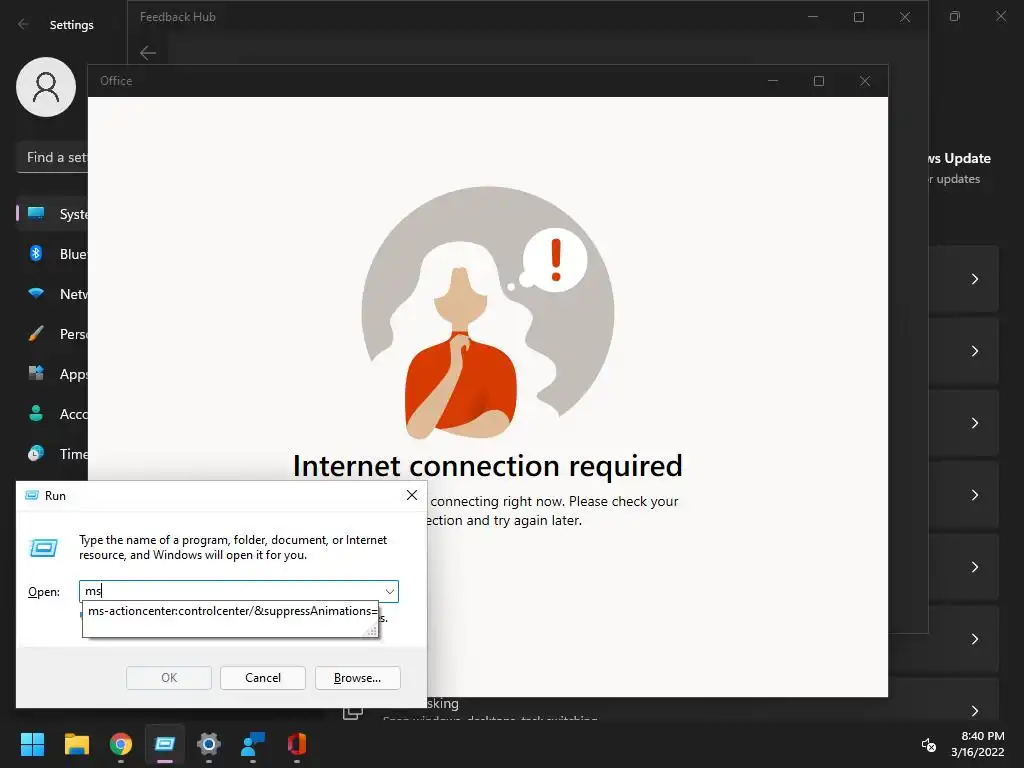
Task: Click the Settings user profile avatar
Action: tap(46, 87)
